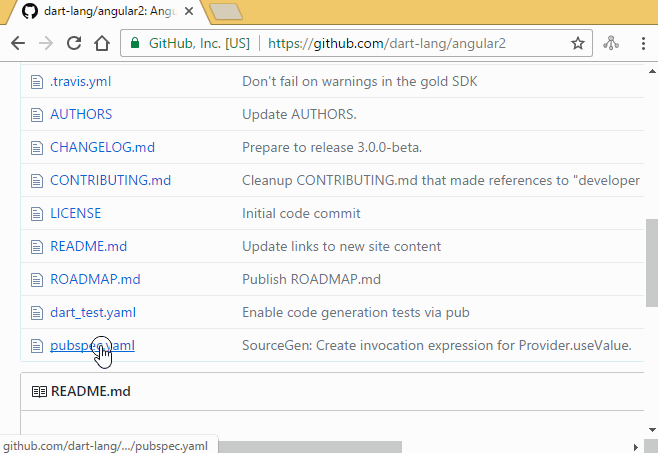Open the .travis.yml file
658x453 pixels.
tap(81, 81)
